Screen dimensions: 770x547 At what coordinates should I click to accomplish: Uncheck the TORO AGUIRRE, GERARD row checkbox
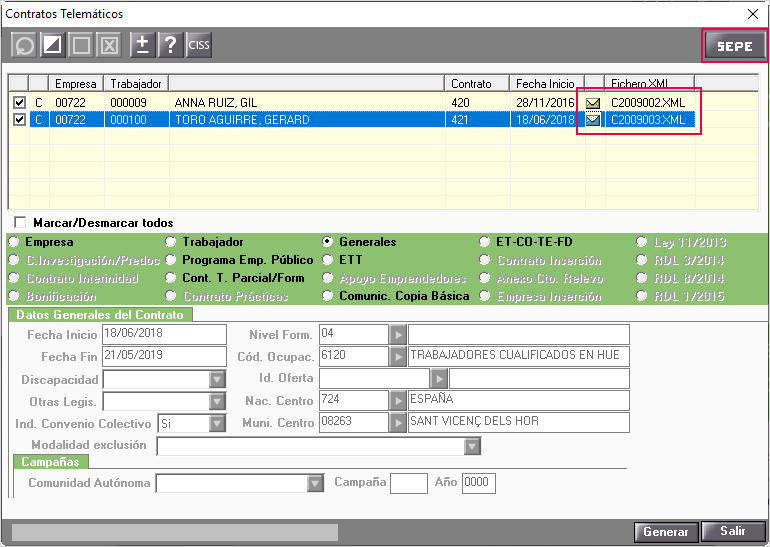point(19,119)
